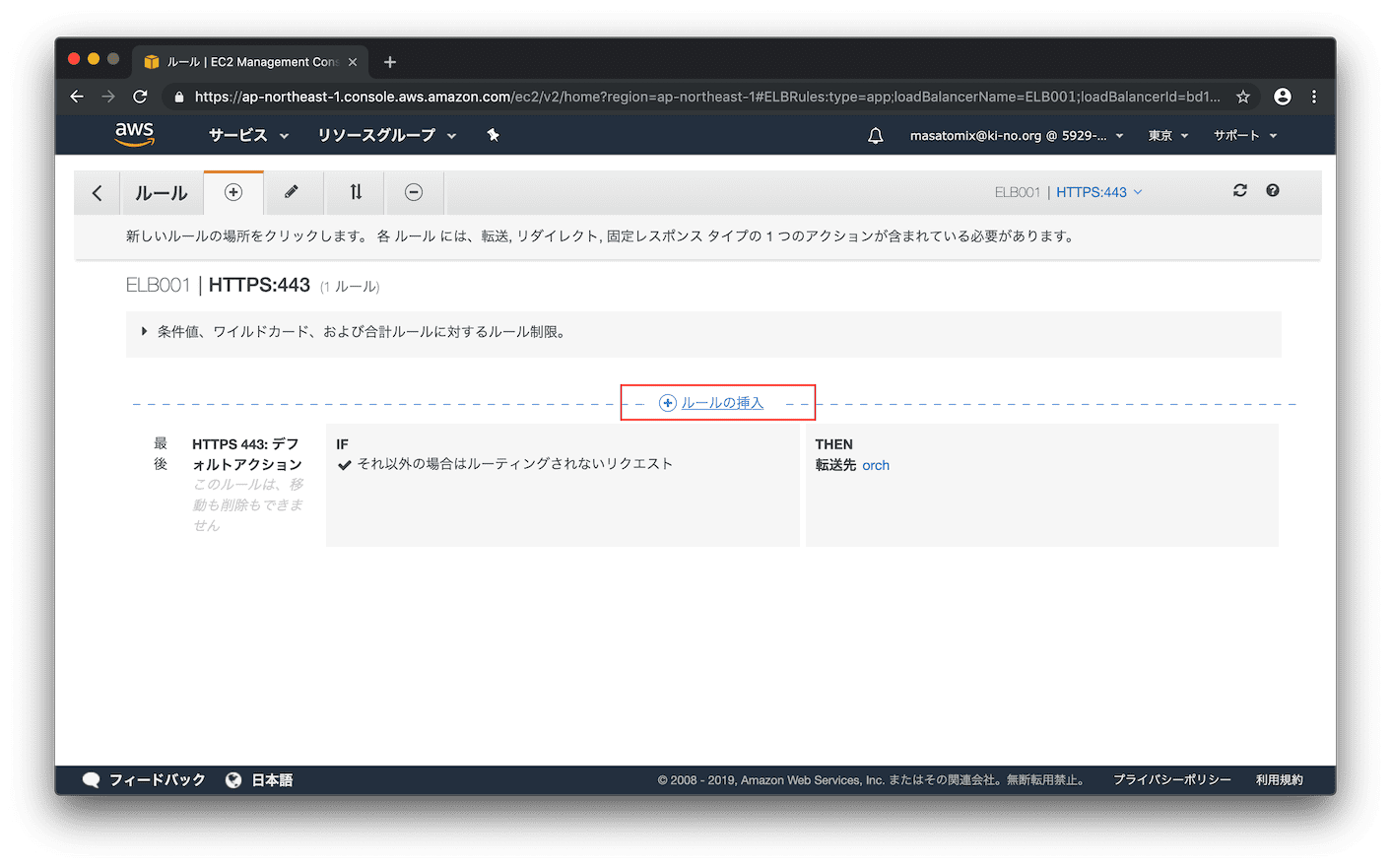Viewport: 1391px width, 868px height.
Task: Open the delete rules minus tab
Action: (414, 192)
